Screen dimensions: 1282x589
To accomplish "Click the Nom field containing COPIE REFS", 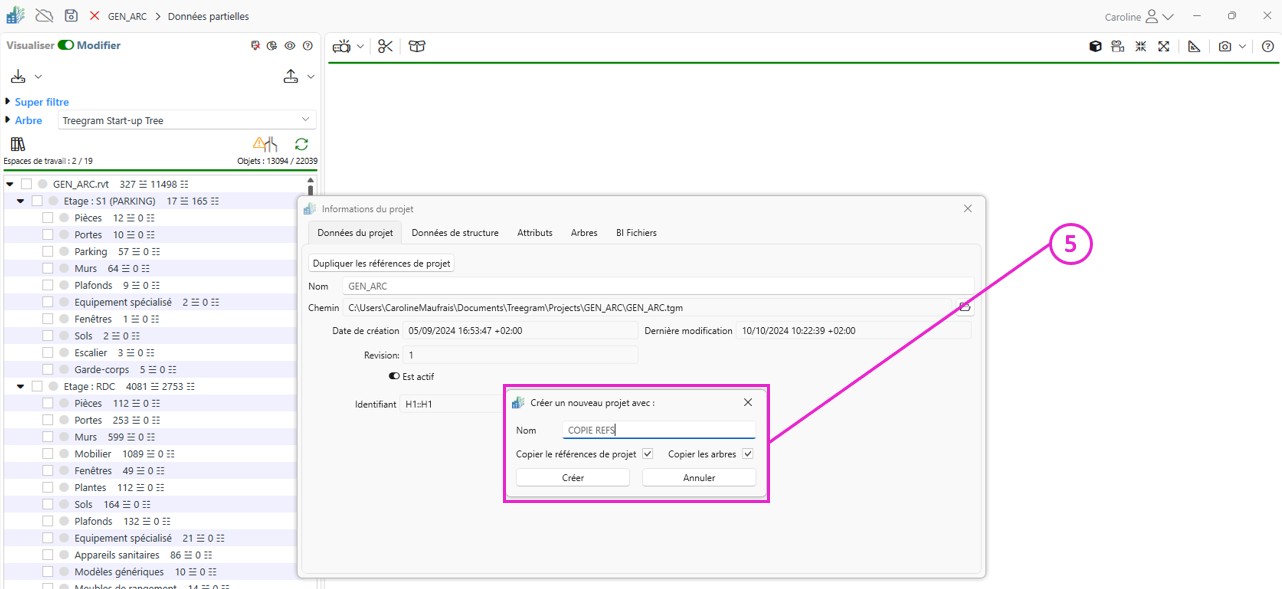I will (x=658, y=430).
